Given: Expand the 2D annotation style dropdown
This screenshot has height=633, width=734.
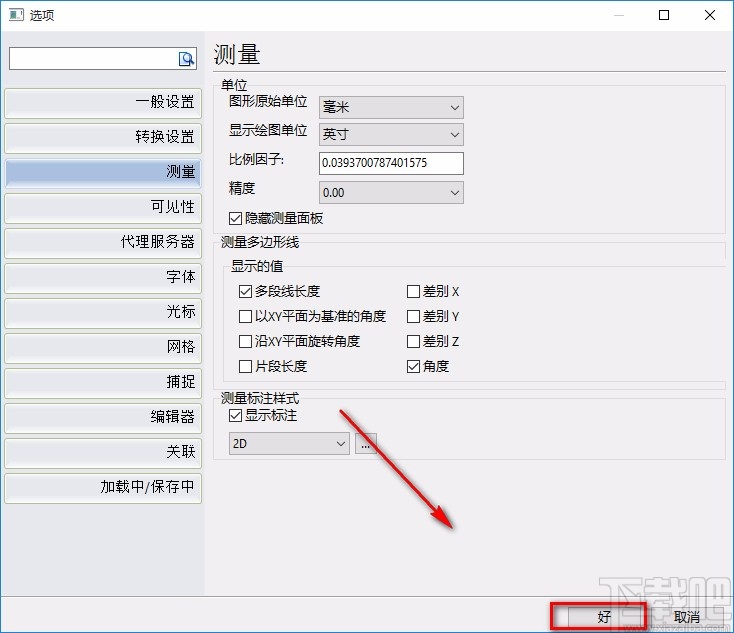Looking at the screenshot, I should click(x=289, y=443).
